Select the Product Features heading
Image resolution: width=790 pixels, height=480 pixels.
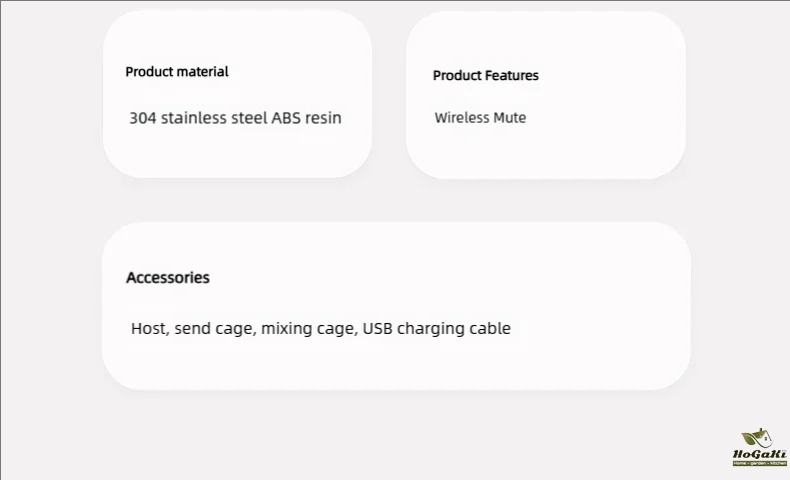click(x=486, y=76)
